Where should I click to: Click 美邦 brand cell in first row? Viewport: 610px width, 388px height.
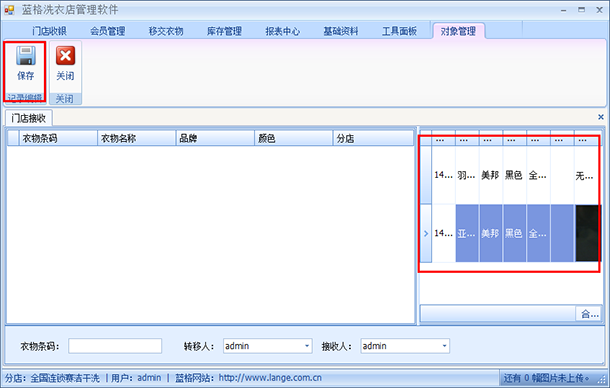[491, 175]
